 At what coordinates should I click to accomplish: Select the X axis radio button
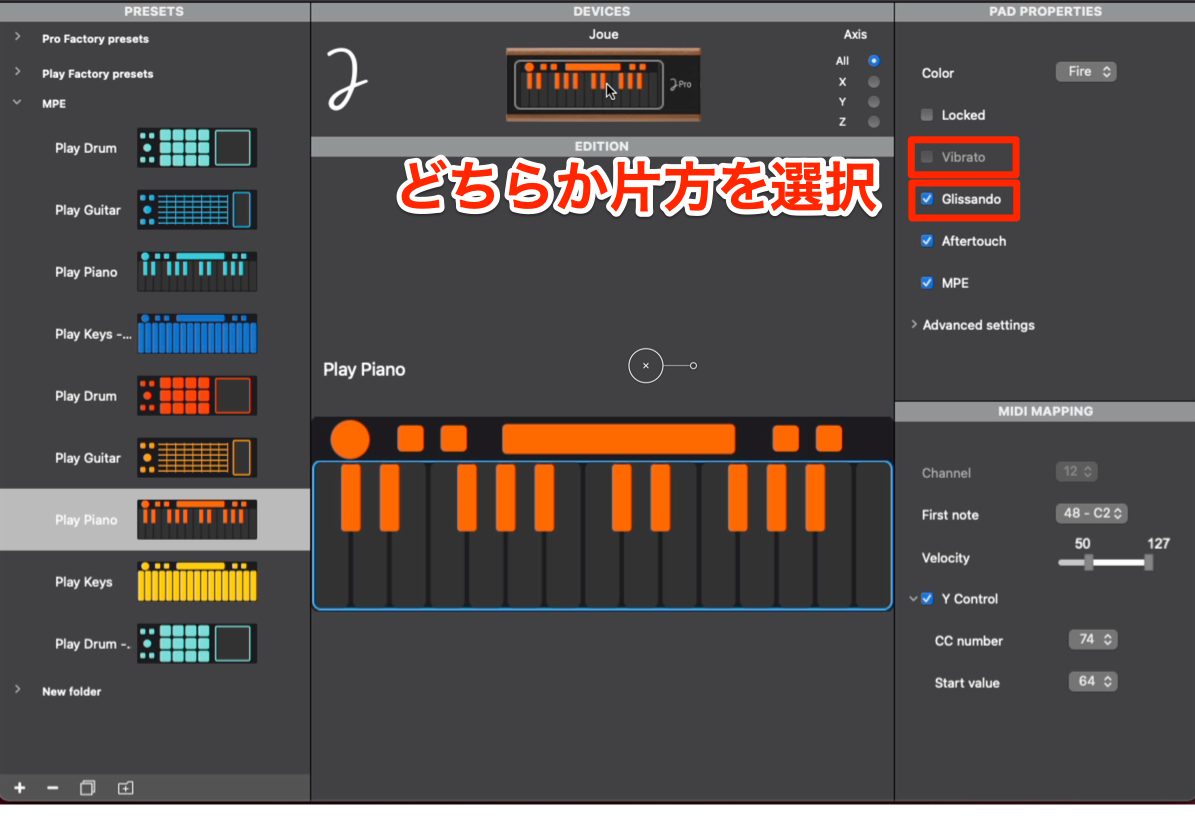tap(873, 82)
